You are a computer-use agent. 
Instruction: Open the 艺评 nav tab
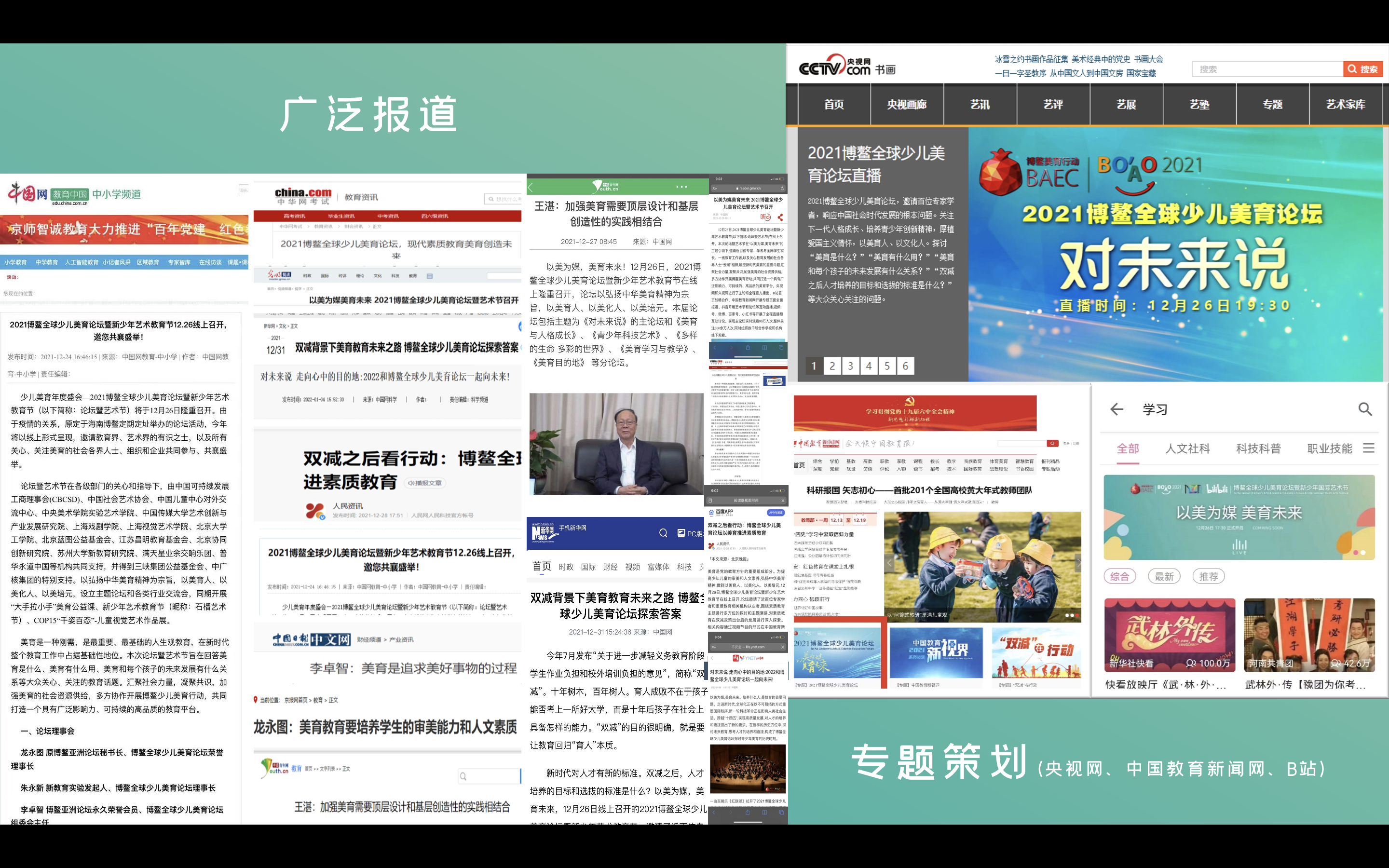point(1053,105)
